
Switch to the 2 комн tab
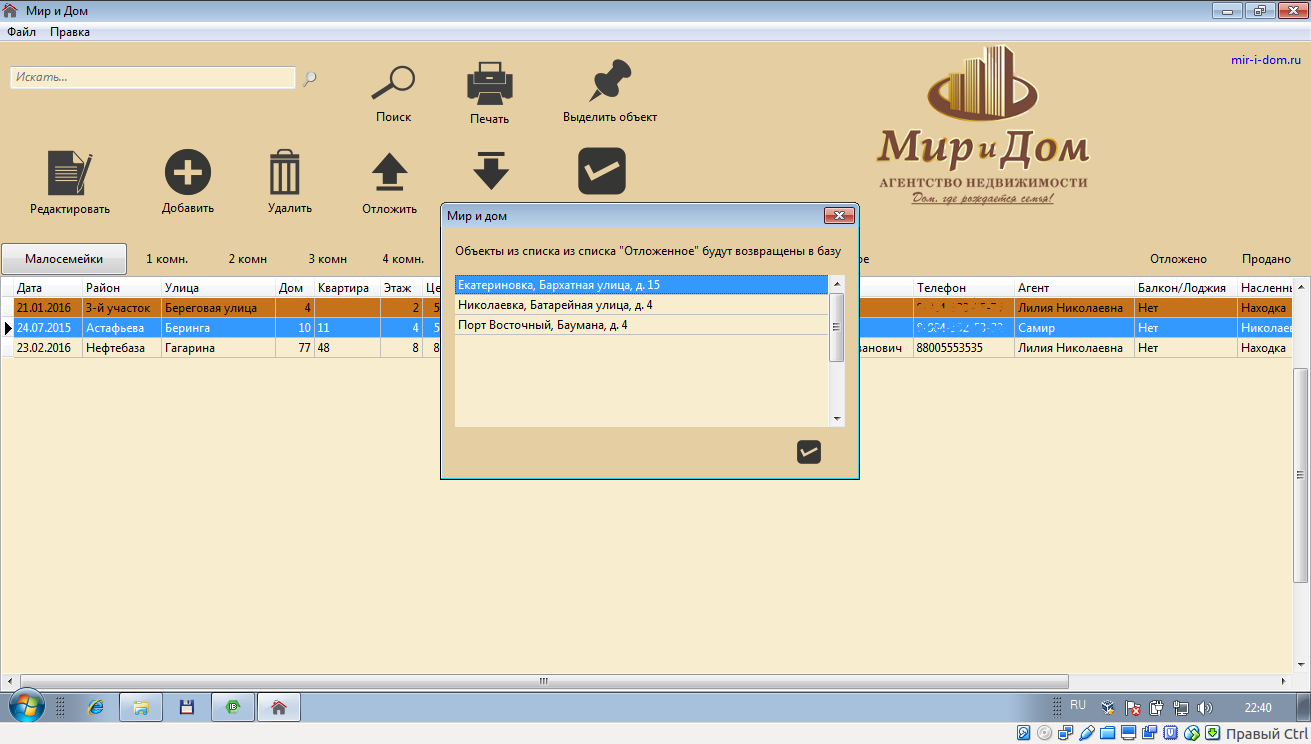[248, 259]
